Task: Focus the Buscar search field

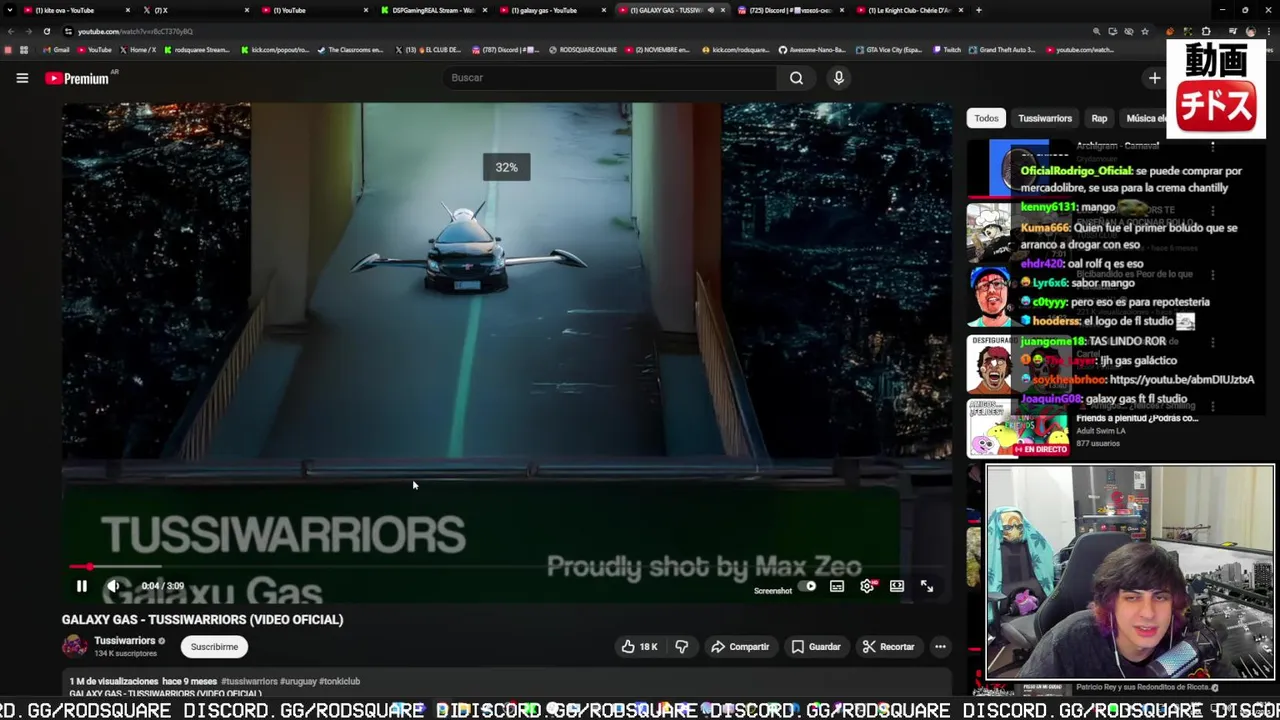Action: click(x=610, y=78)
